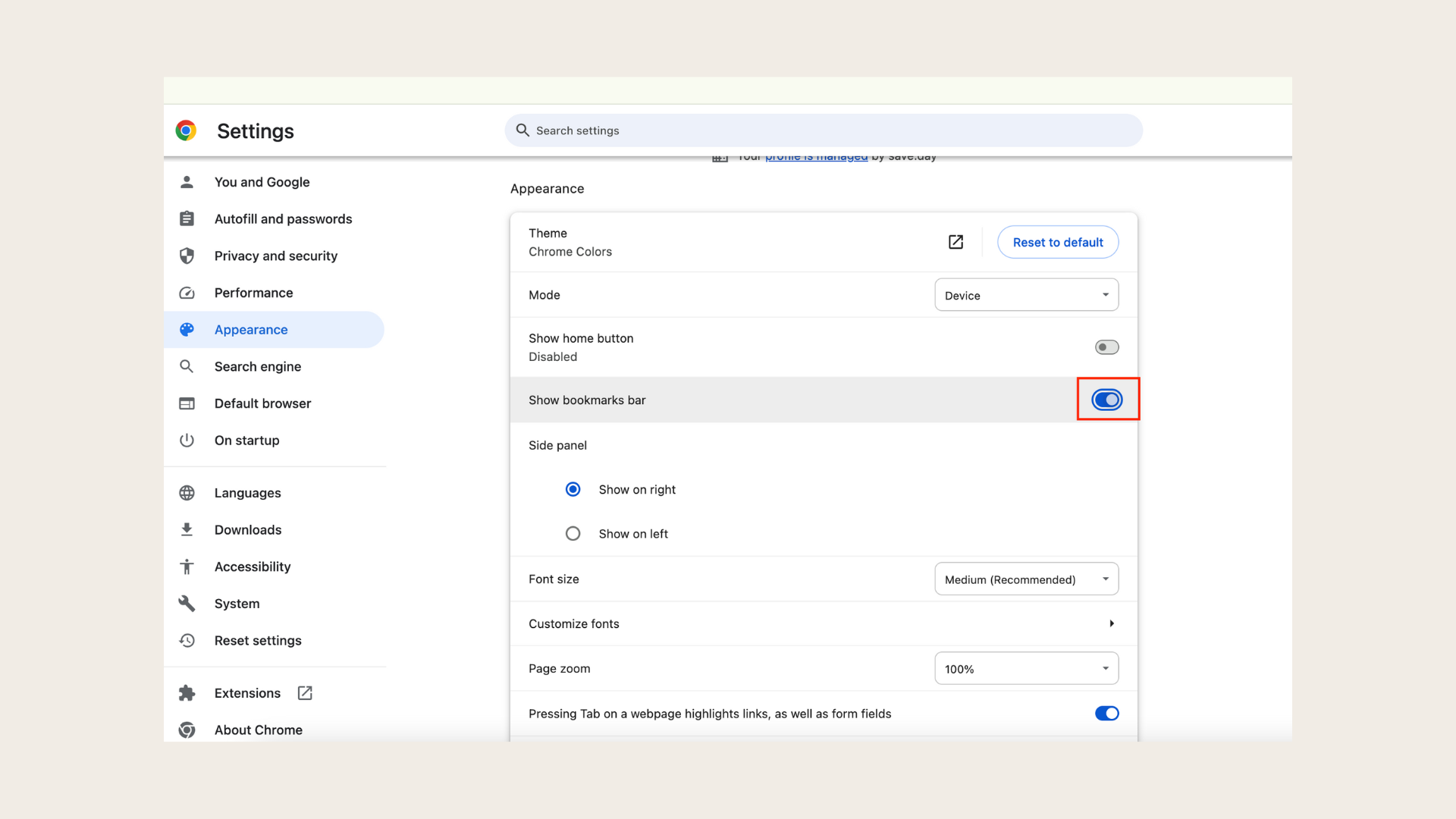Disable the Show bookmarks bar toggle
Image resolution: width=1456 pixels, height=819 pixels.
[x=1106, y=400]
